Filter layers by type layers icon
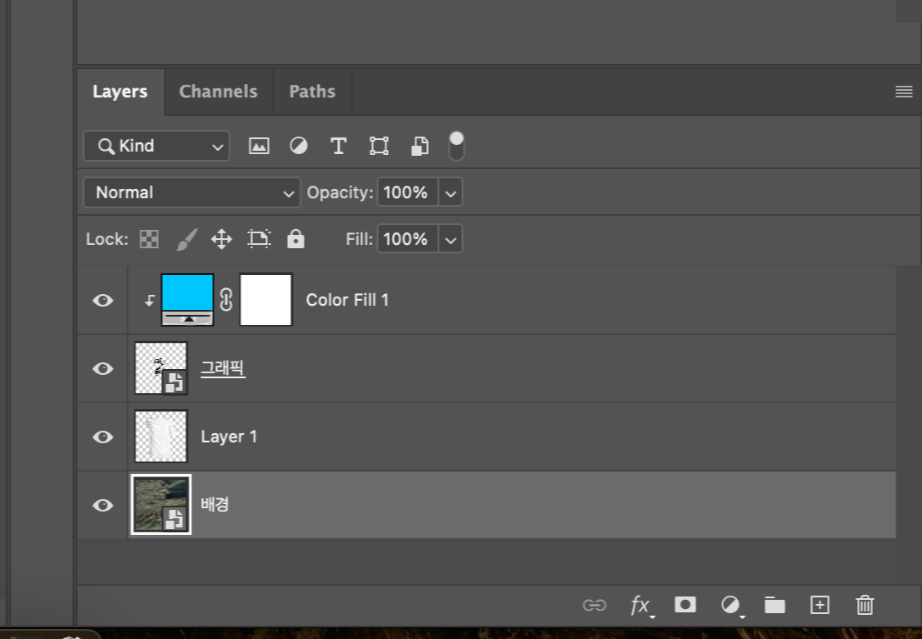Image resolution: width=922 pixels, height=639 pixels. [x=339, y=146]
